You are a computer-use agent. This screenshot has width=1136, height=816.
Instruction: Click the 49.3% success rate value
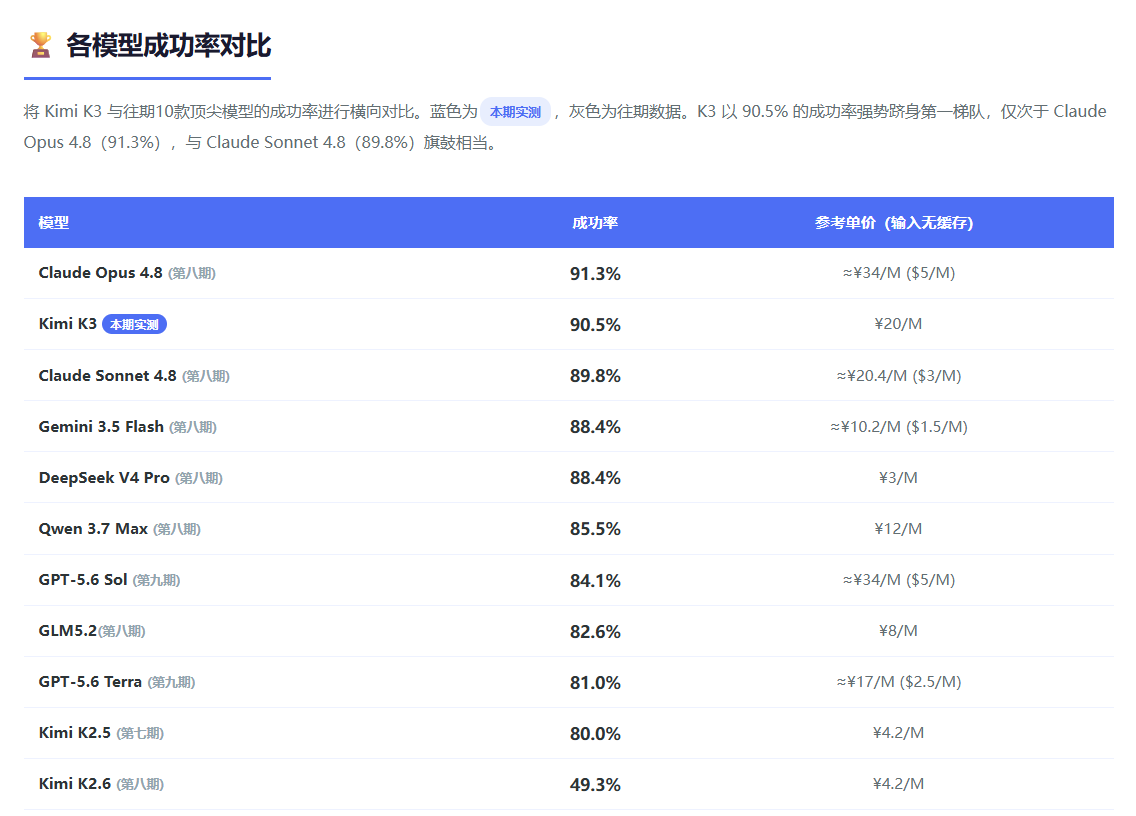click(595, 785)
